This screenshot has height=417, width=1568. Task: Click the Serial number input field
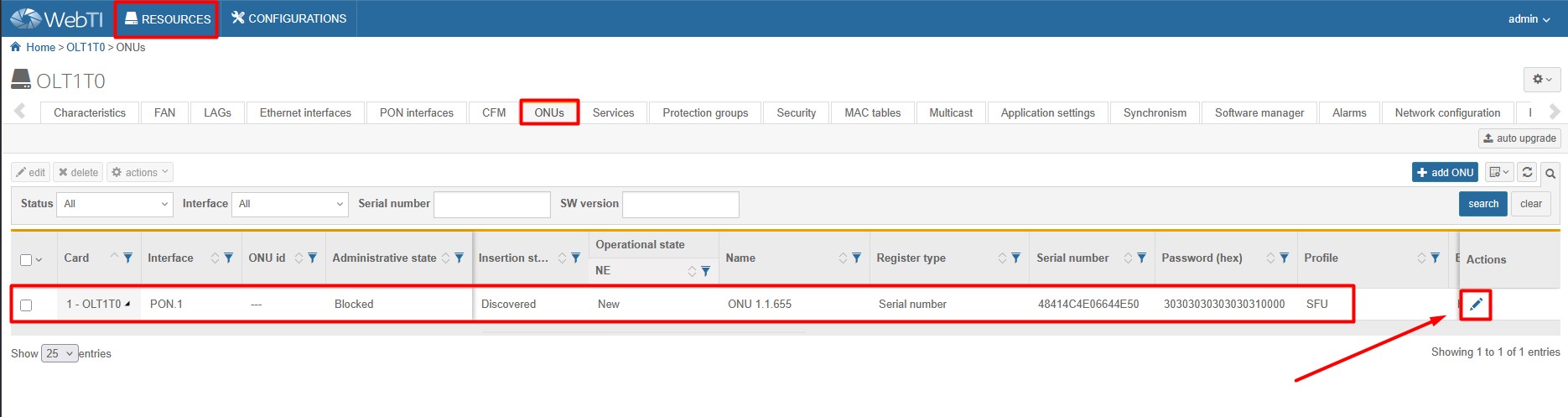491,204
